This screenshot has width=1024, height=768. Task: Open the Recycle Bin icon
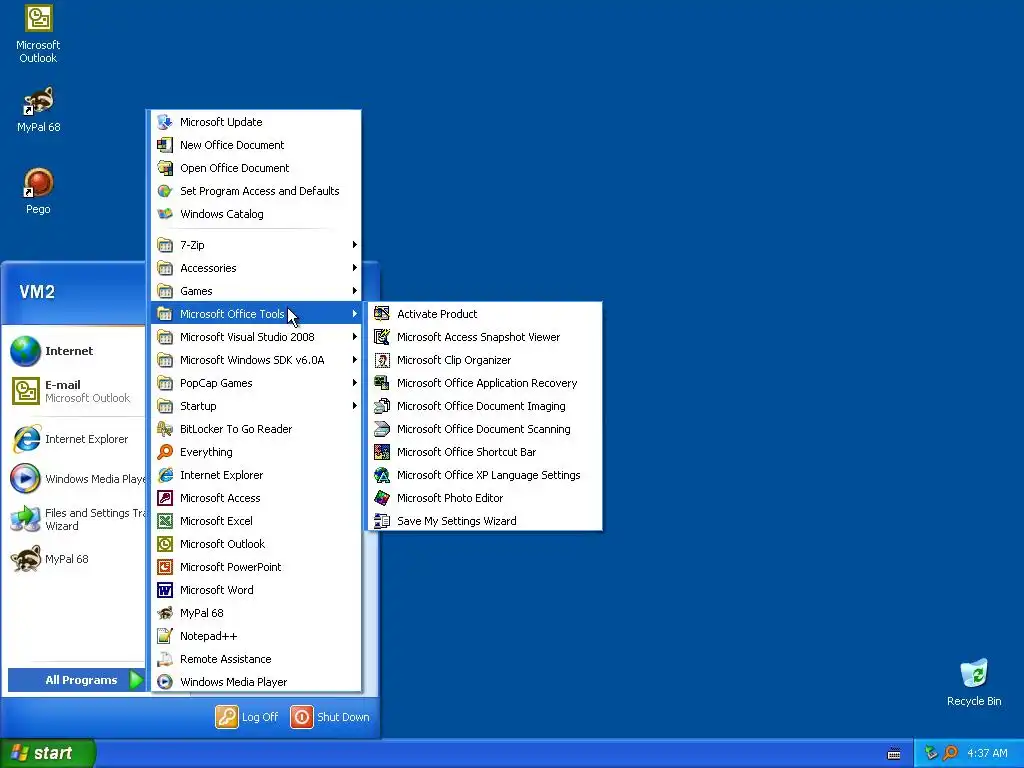pyautogui.click(x=974, y=682)
